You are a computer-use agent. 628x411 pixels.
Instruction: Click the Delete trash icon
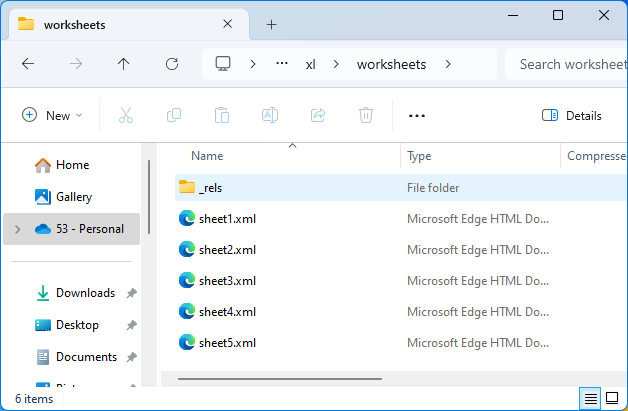pyautogui.click(x=366, y=115)
